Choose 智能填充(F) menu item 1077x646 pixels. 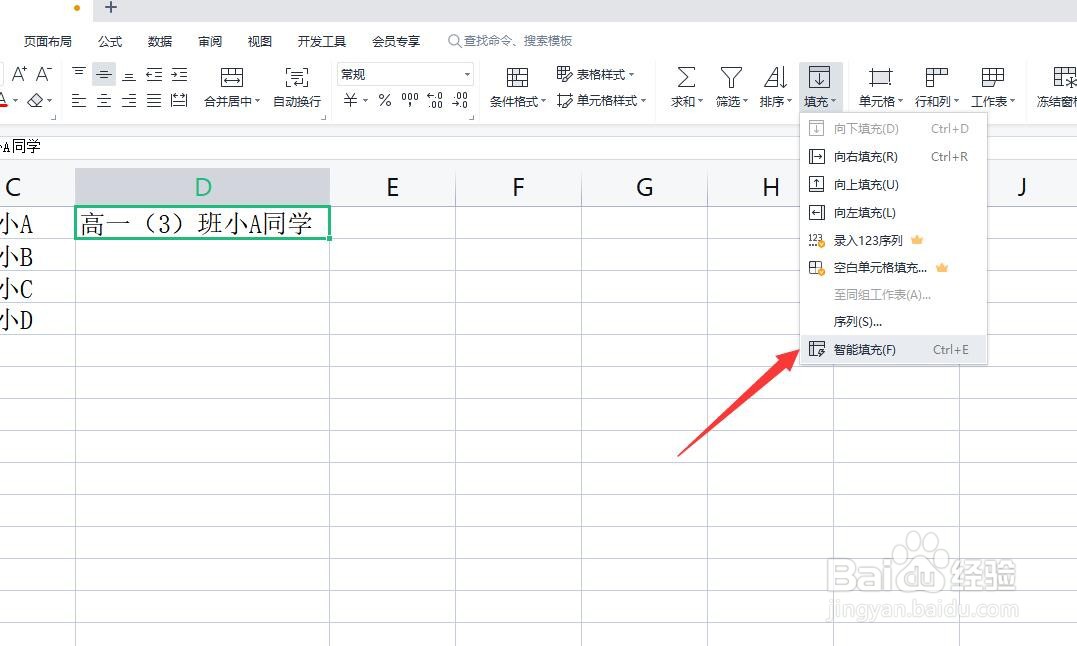[x=894, y=349]
